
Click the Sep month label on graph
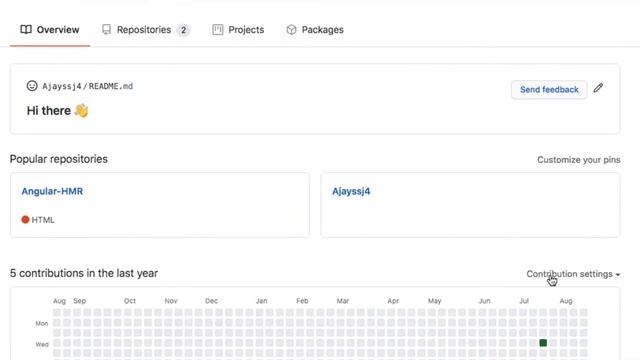[x=80, y=301]
